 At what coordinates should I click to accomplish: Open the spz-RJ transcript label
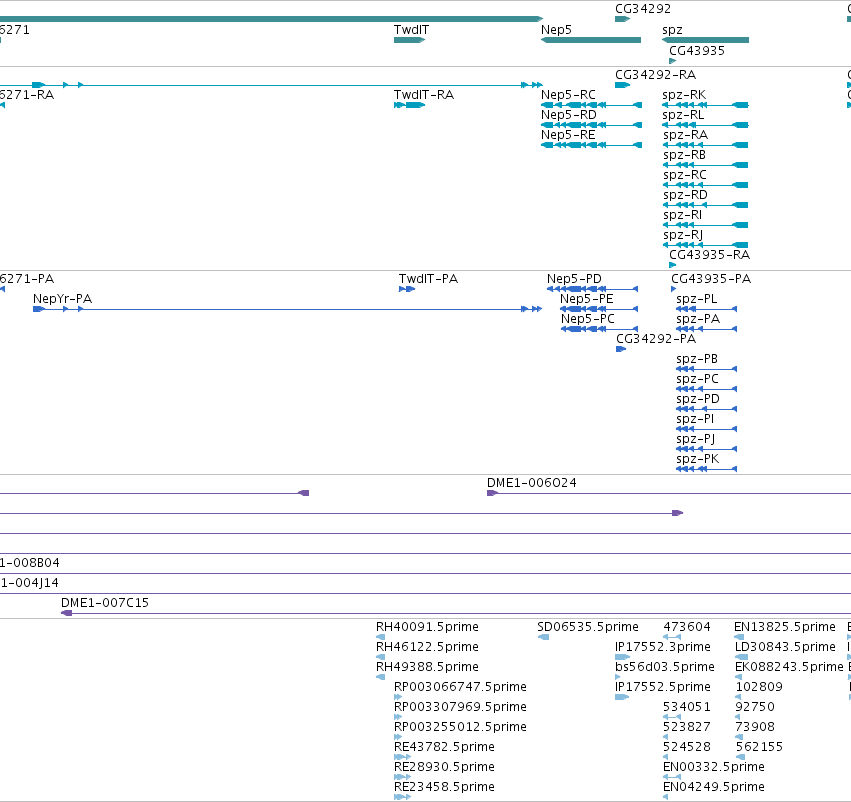click(683, 235)
